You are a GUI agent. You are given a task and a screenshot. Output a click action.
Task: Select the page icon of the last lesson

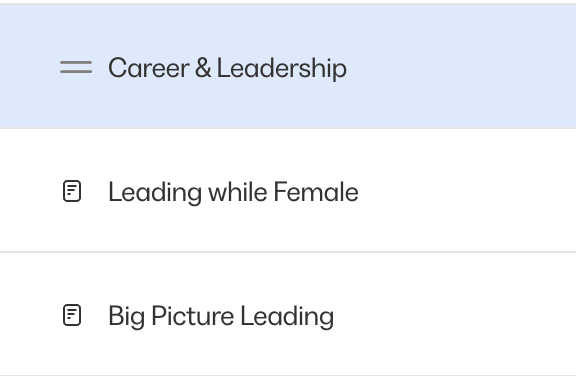[72, 315]
